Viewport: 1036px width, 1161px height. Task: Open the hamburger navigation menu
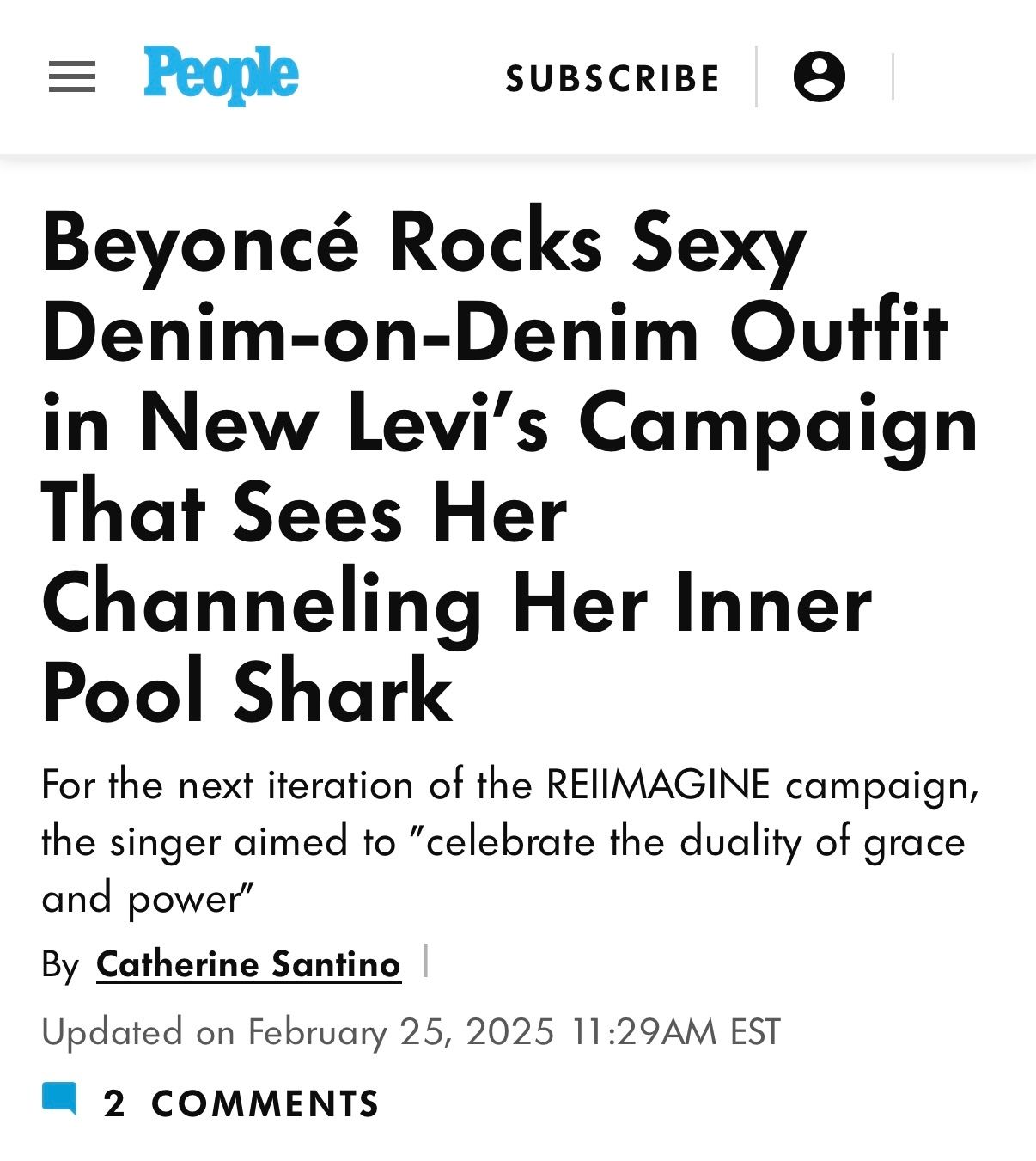pos(72,77)
